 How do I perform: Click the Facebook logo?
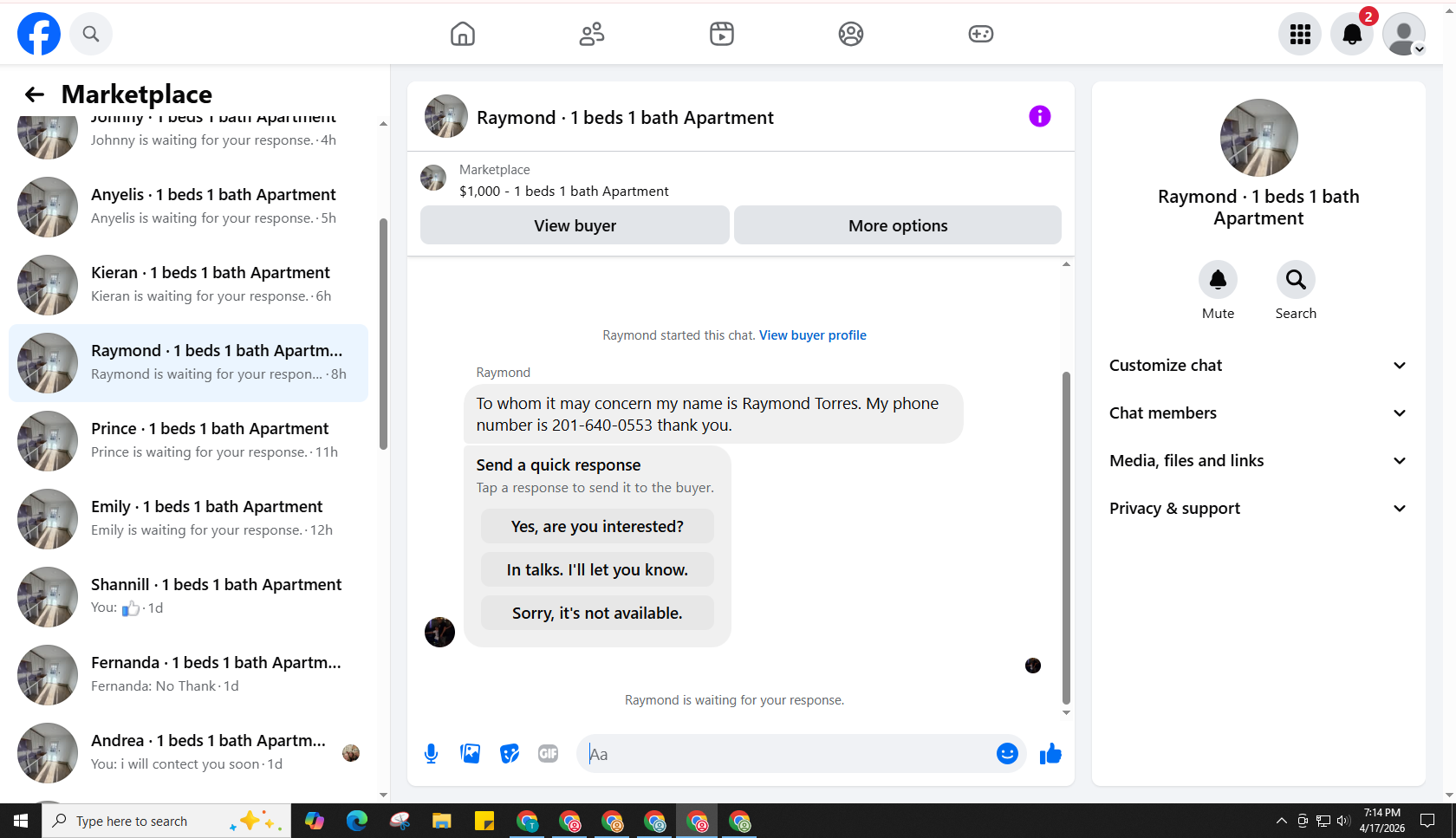click(x=39, y=34)
